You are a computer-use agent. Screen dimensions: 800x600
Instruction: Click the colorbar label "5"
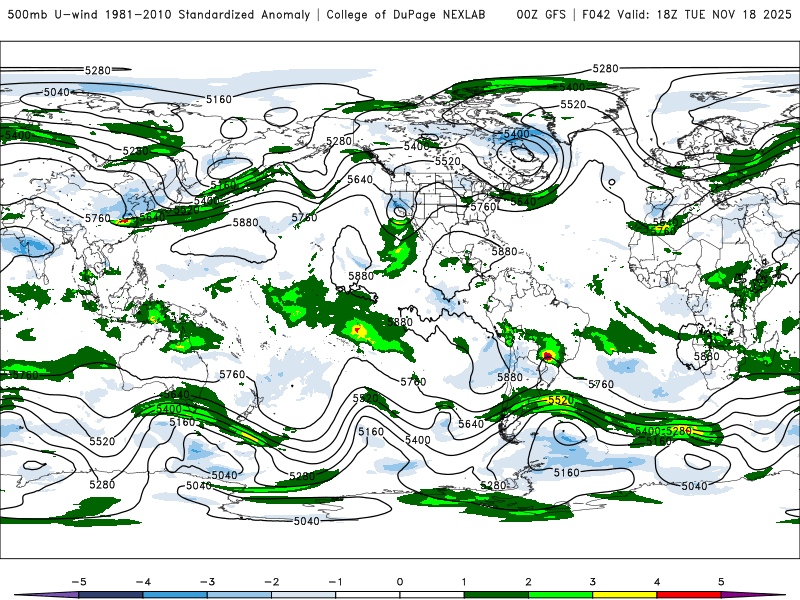click(721, 582)
